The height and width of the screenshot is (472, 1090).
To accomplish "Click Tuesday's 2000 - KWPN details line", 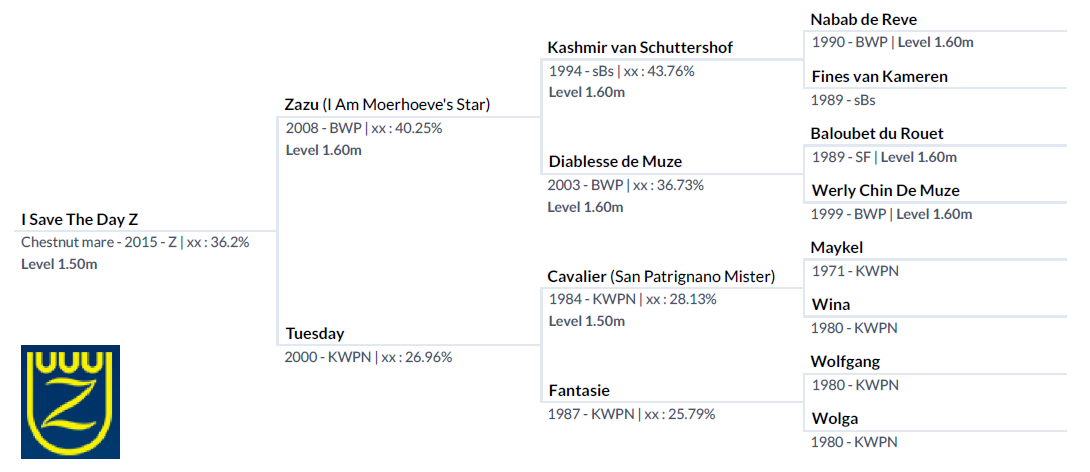I will [368, 357].
